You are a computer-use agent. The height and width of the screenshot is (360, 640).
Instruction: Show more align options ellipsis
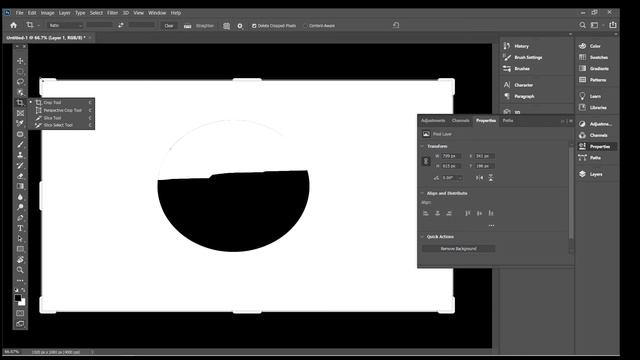[491, 225]
